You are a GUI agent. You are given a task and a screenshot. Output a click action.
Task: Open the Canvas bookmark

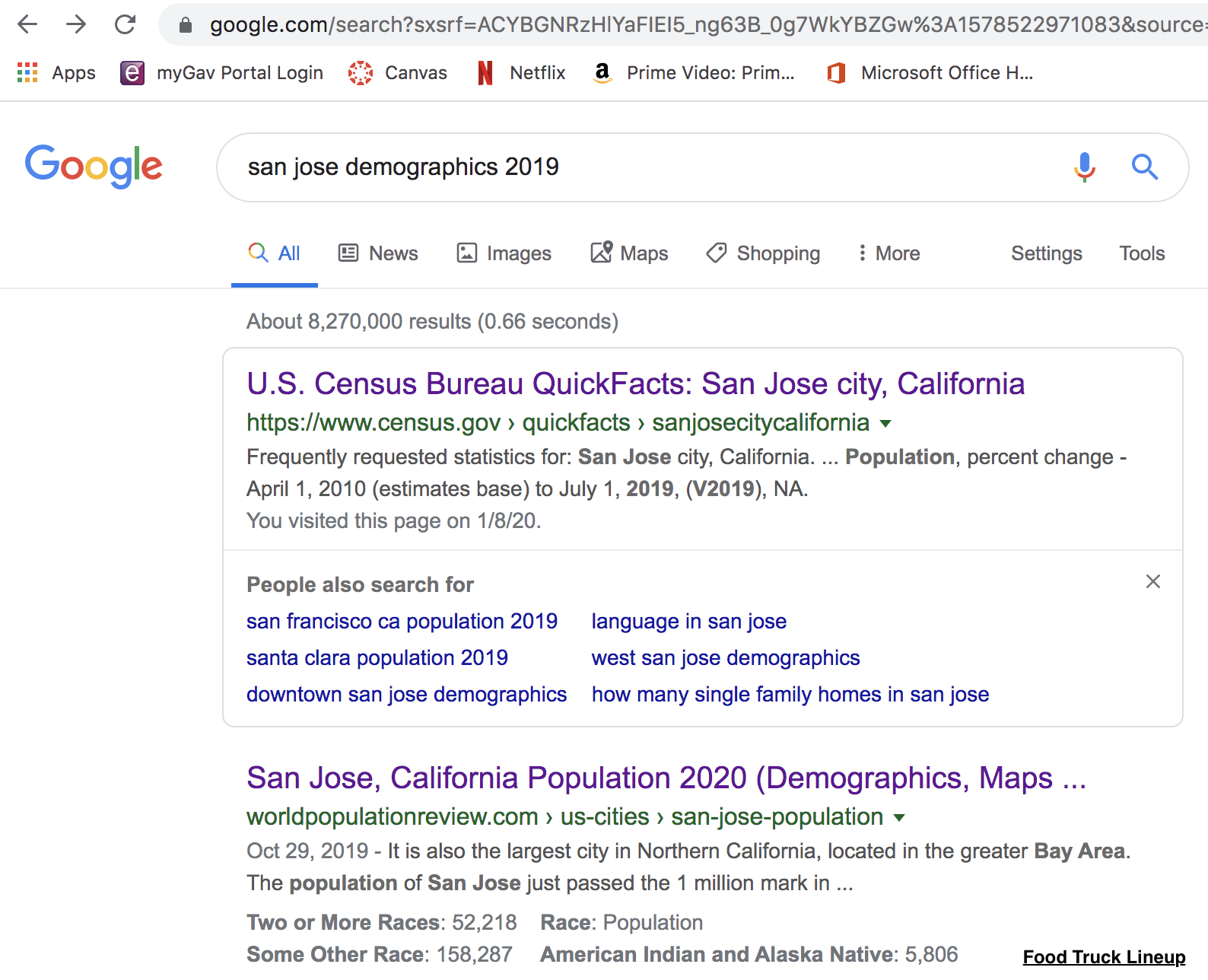pos(397,73)
